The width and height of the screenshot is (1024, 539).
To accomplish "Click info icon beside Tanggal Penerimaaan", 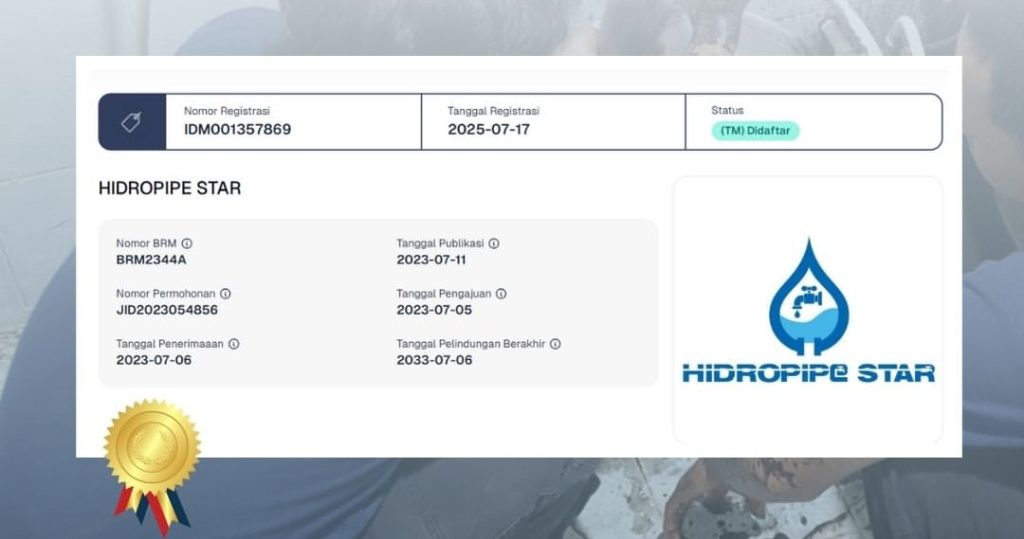I will click(x=233, y=344).
